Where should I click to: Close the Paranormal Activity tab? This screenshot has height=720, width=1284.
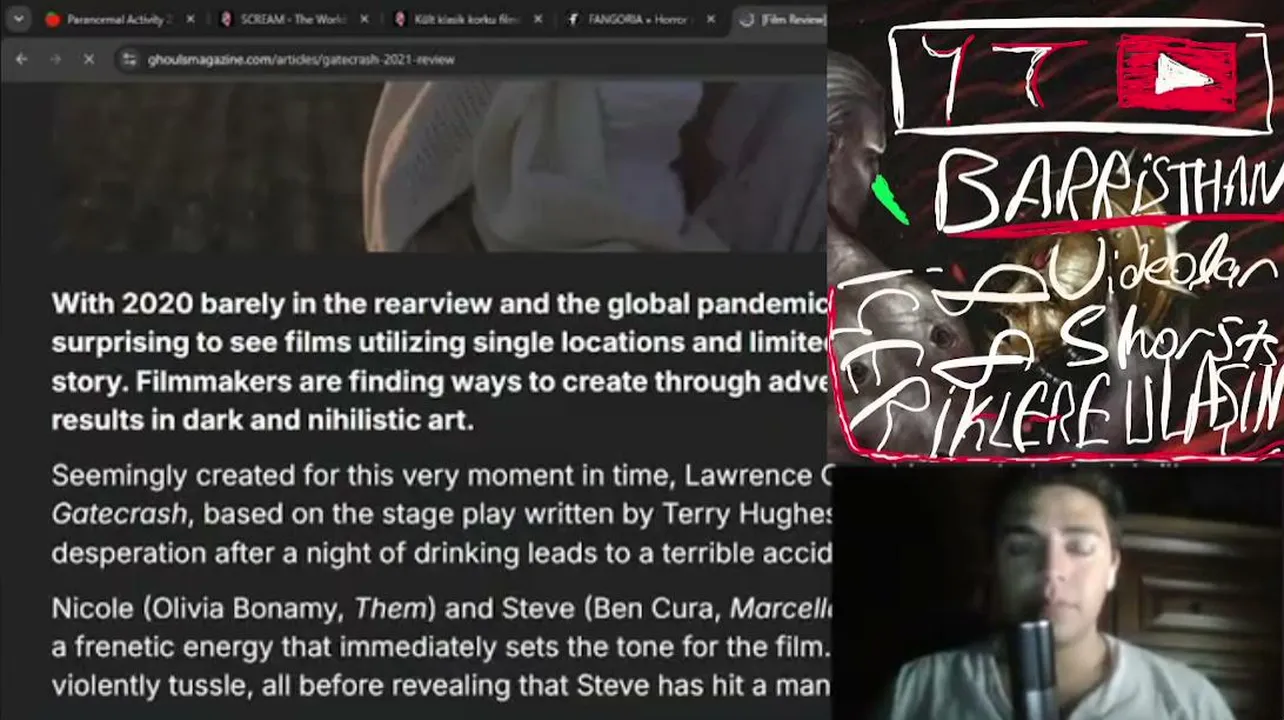[190, 19]
